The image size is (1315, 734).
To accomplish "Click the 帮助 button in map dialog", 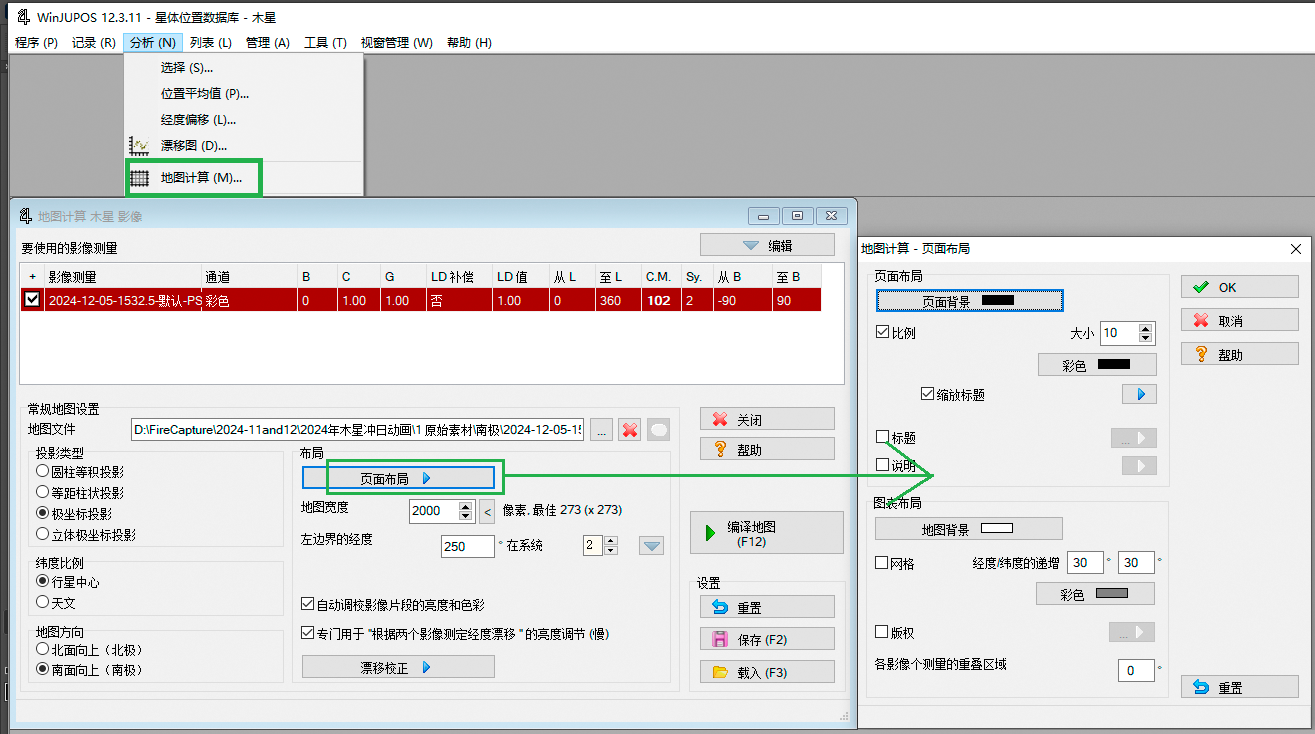I will [x=767, y=449].
